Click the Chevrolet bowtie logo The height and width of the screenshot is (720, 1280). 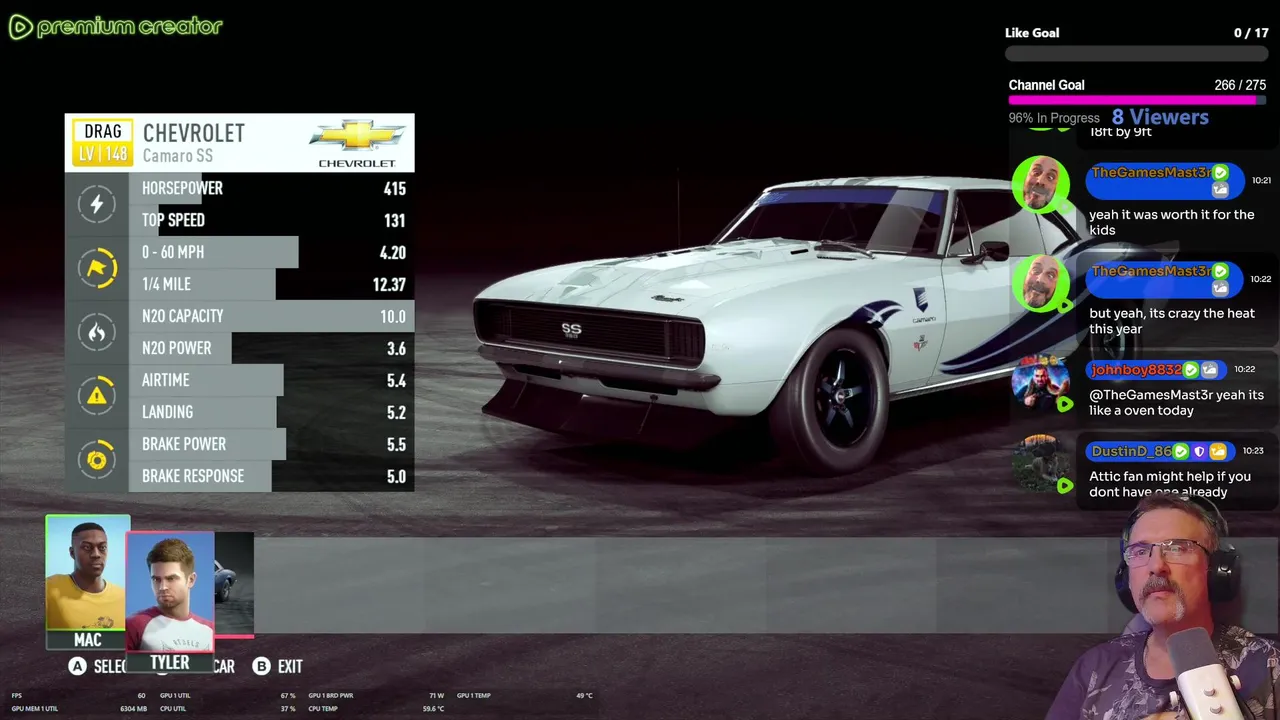(357, 136)
